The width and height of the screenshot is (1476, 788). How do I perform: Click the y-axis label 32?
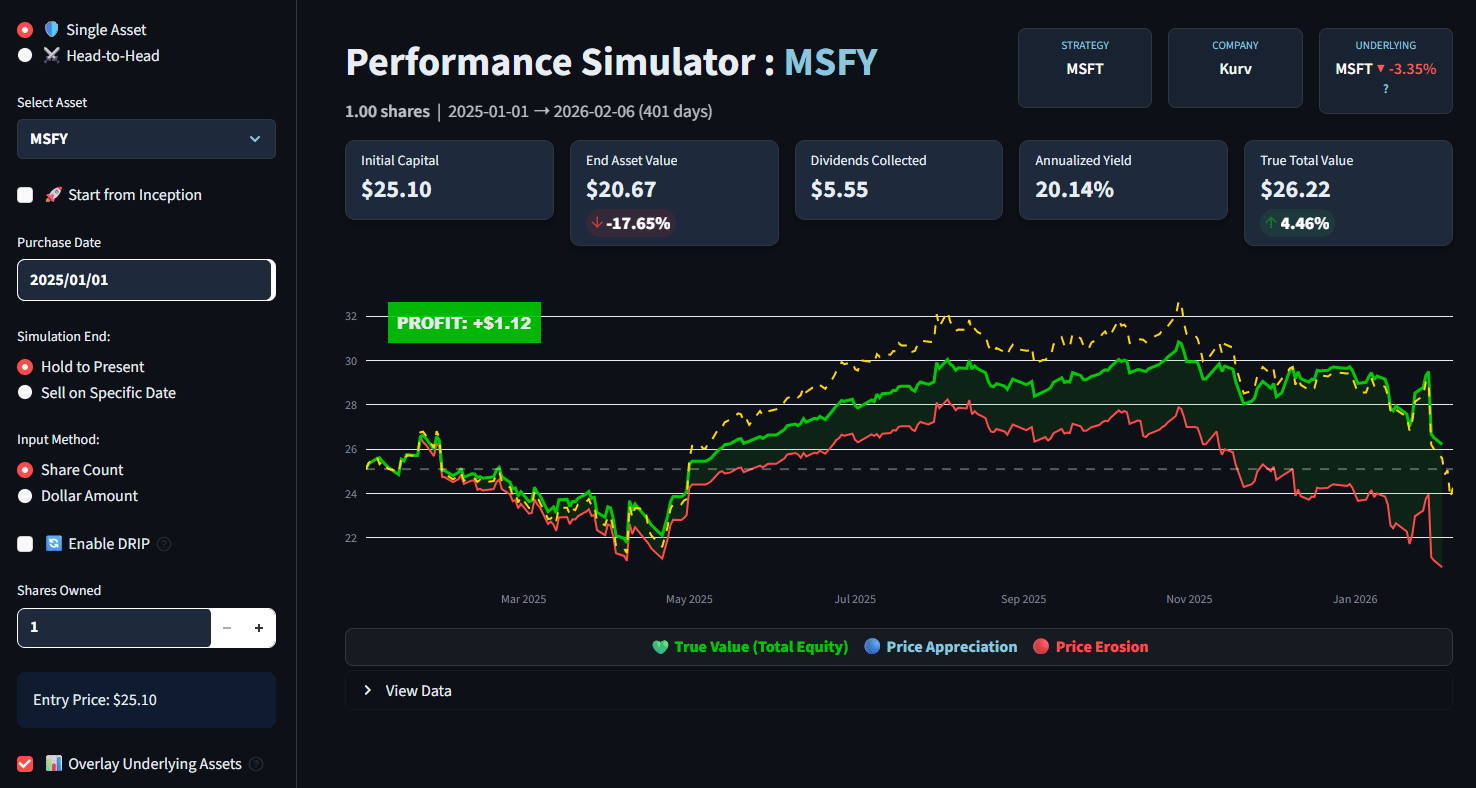pyautogui.click(x=351, y=316)
